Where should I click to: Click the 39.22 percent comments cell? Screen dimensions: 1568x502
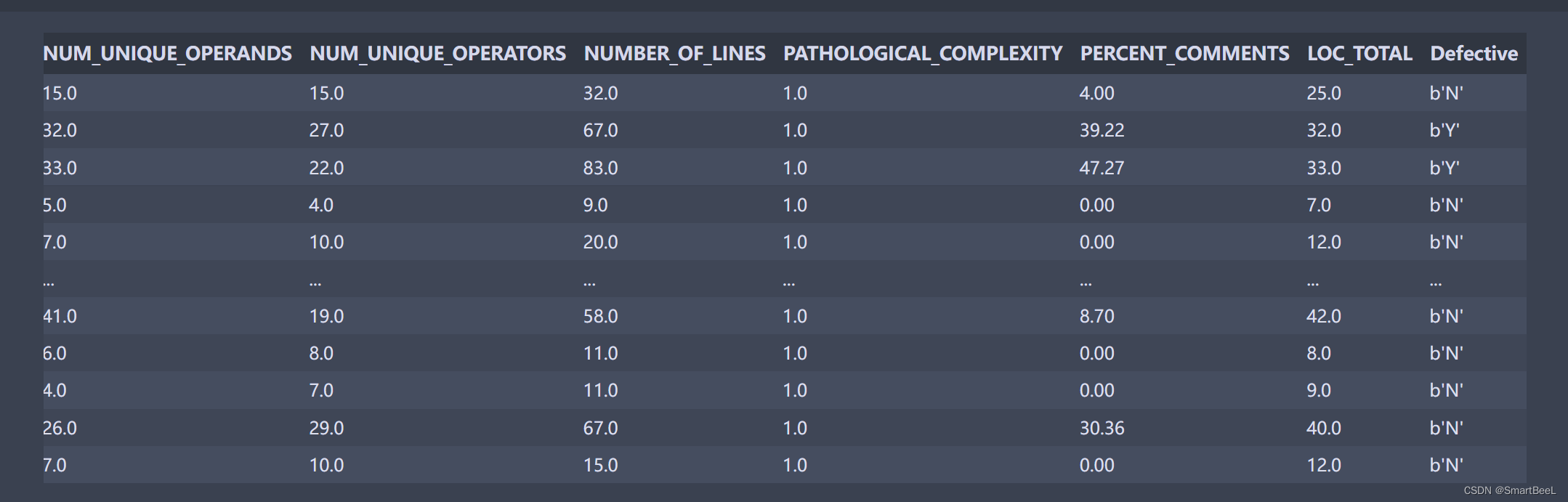pyautogui.click(x=1102, y=131)
